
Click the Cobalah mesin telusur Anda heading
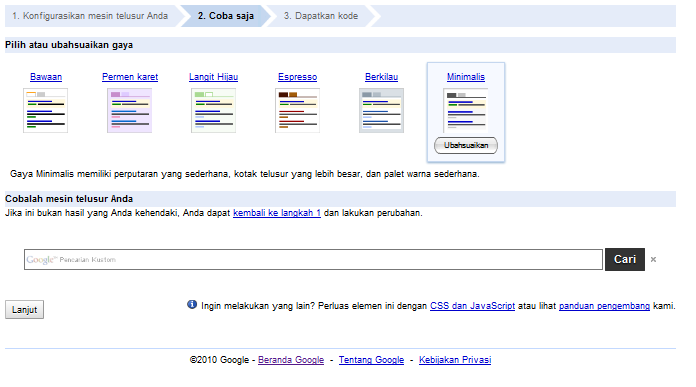[69, 199]
